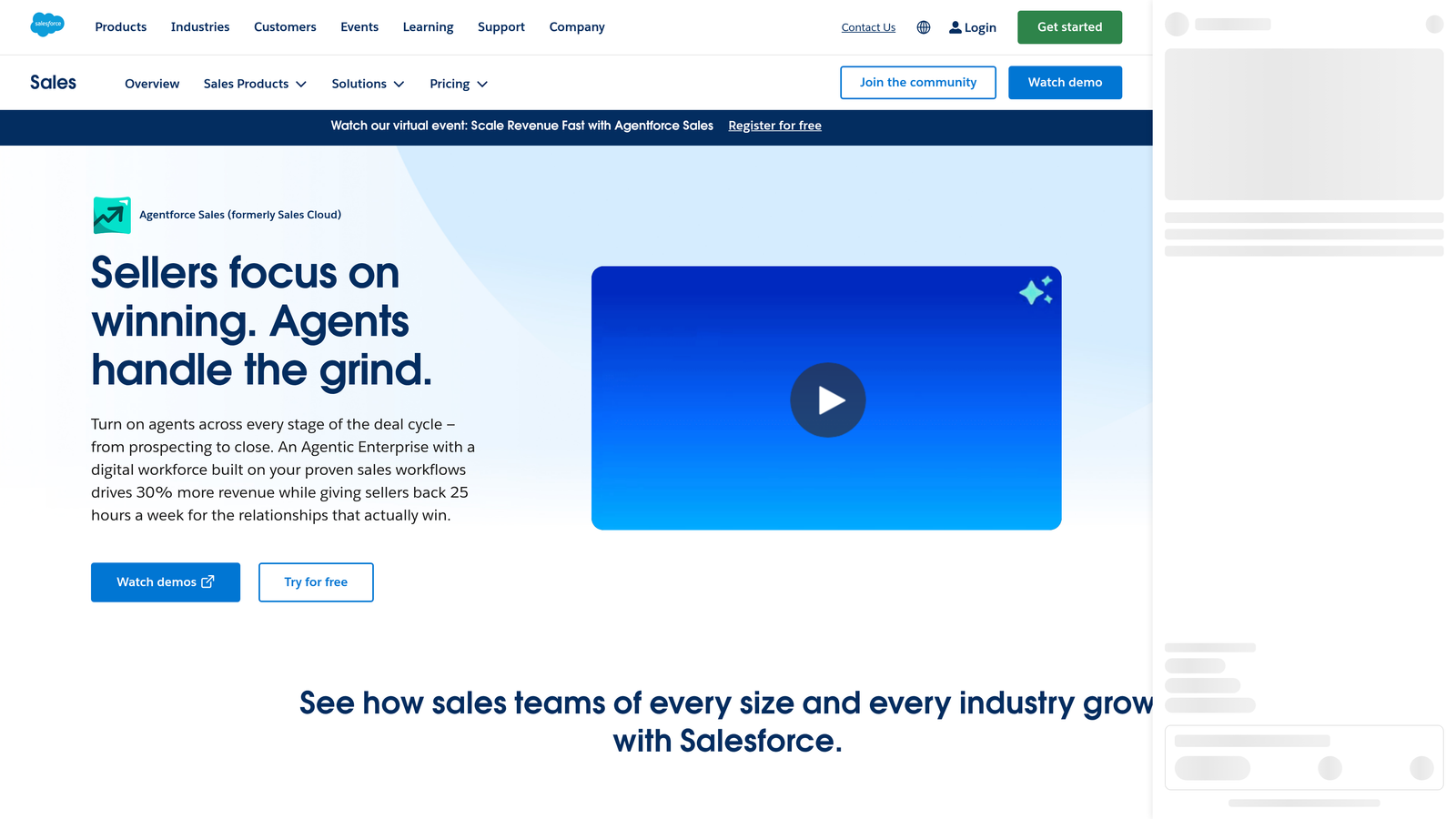
Task: Click the Watch demo button
Action: click(1065, 83)
